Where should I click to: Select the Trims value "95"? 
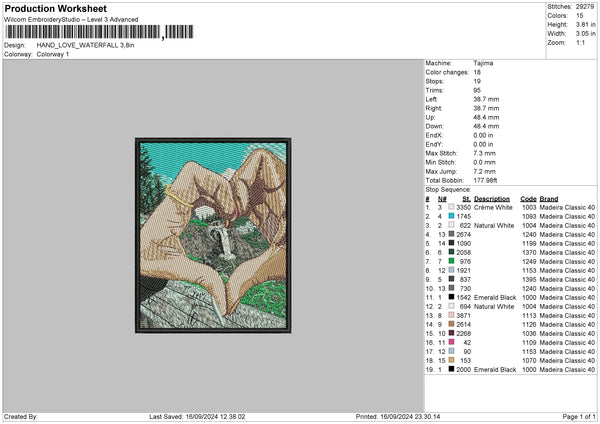pos(477,90)
